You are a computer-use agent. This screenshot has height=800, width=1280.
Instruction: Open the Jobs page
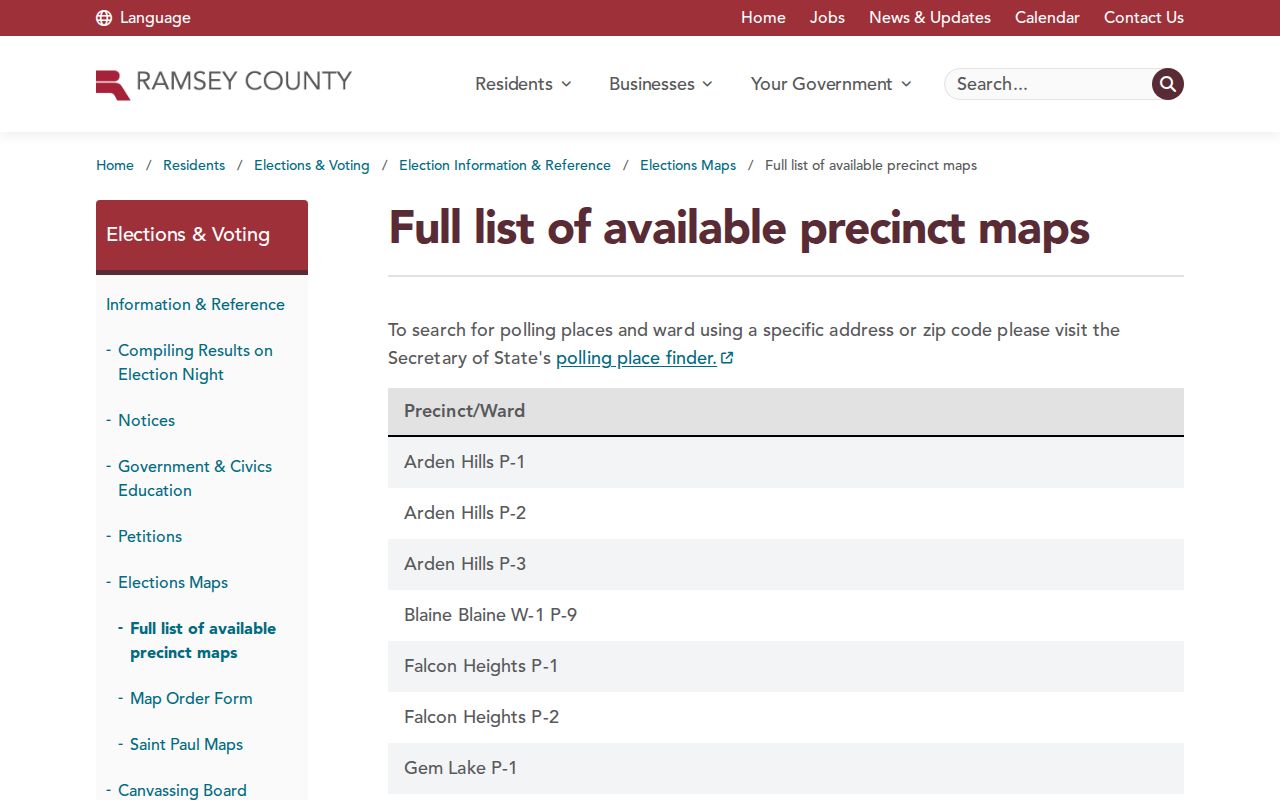(827, 18)
